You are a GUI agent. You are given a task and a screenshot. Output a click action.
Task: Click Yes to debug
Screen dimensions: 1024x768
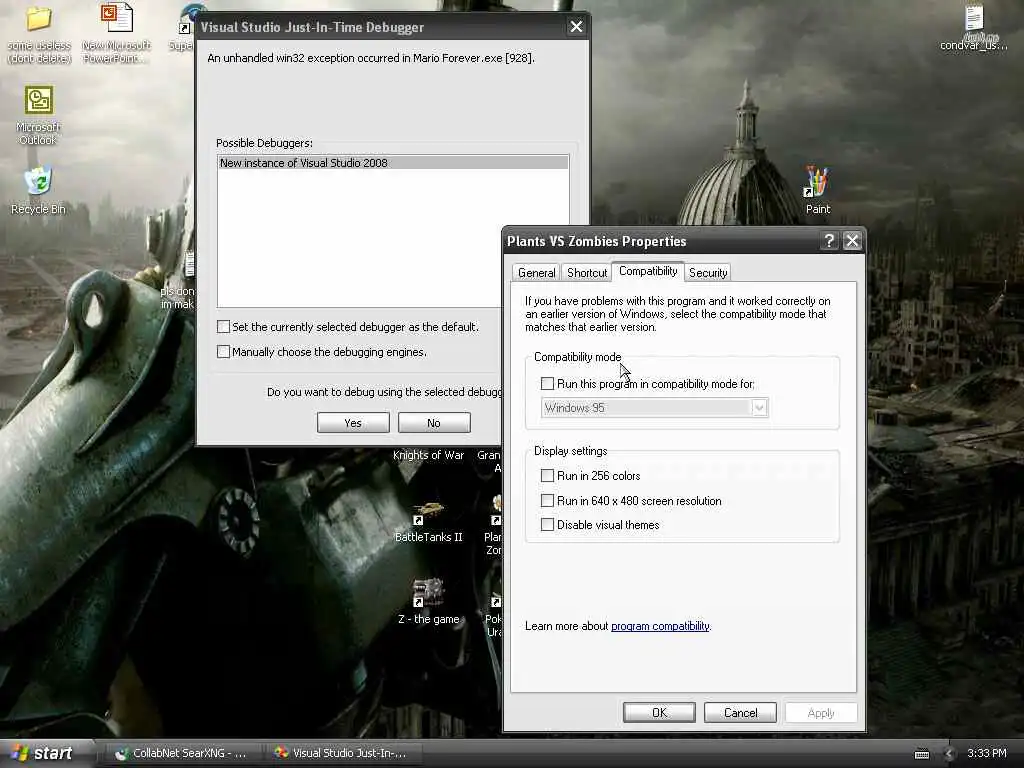click(x=353, y=423)
